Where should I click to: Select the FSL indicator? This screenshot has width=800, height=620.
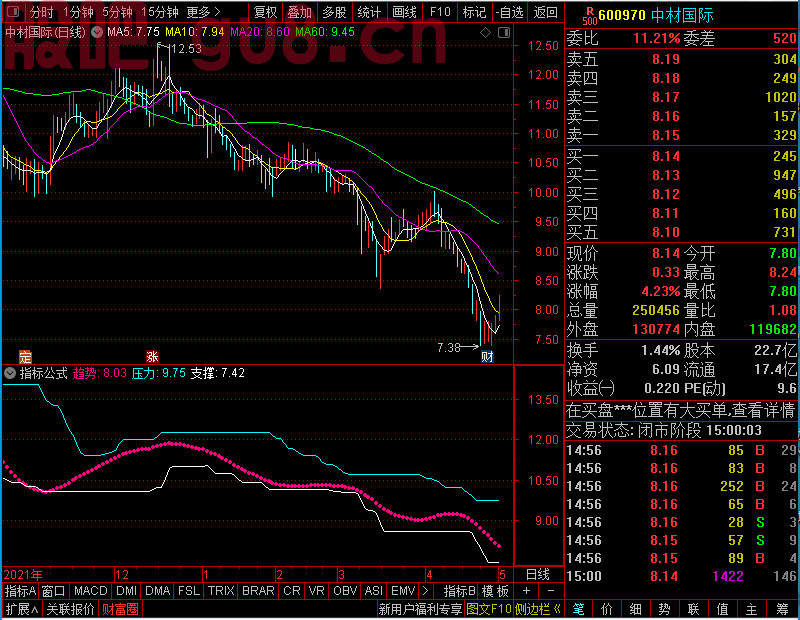point(189,591)
